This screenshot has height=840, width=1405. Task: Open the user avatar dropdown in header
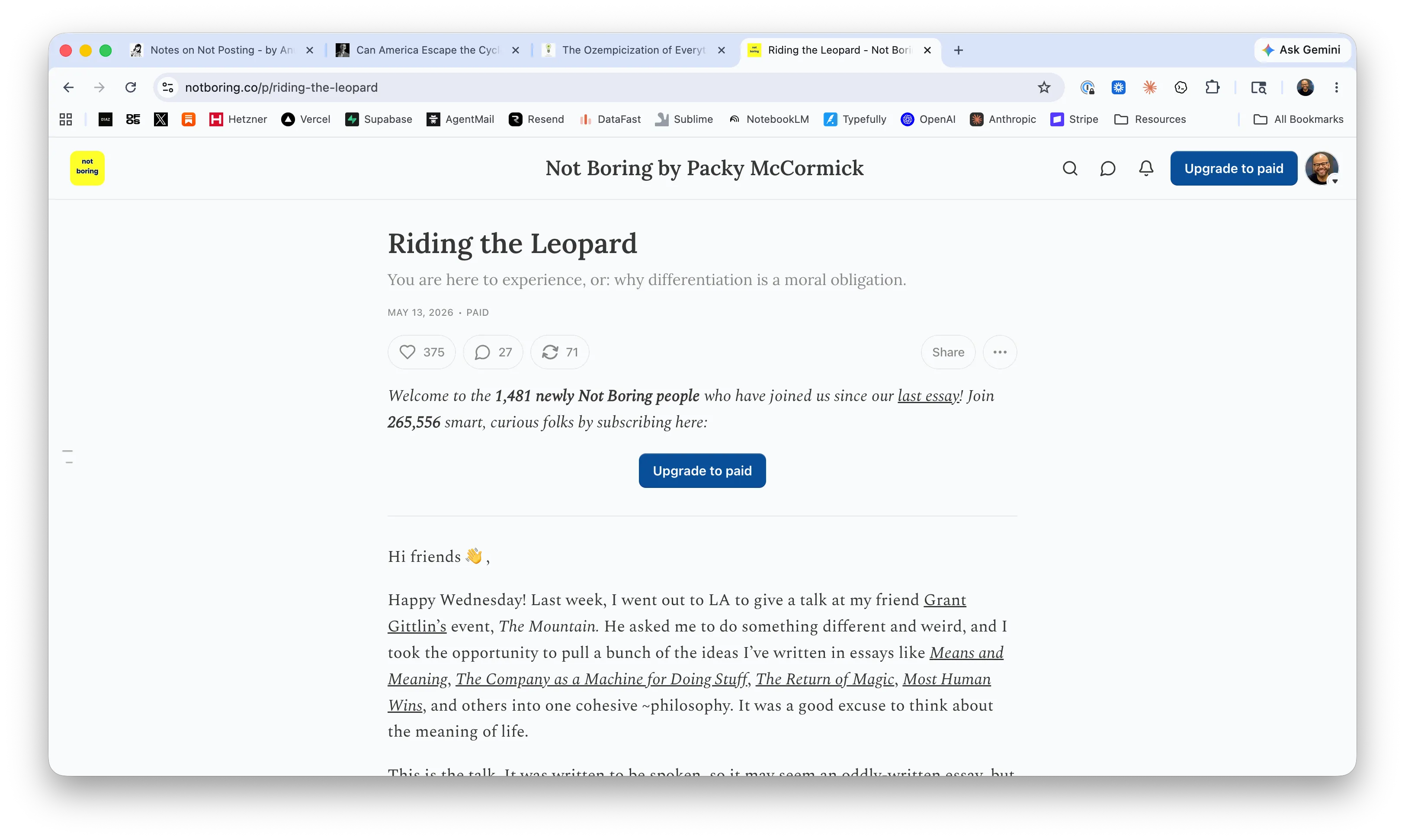pyautogui.click(x=1322, y=168)
